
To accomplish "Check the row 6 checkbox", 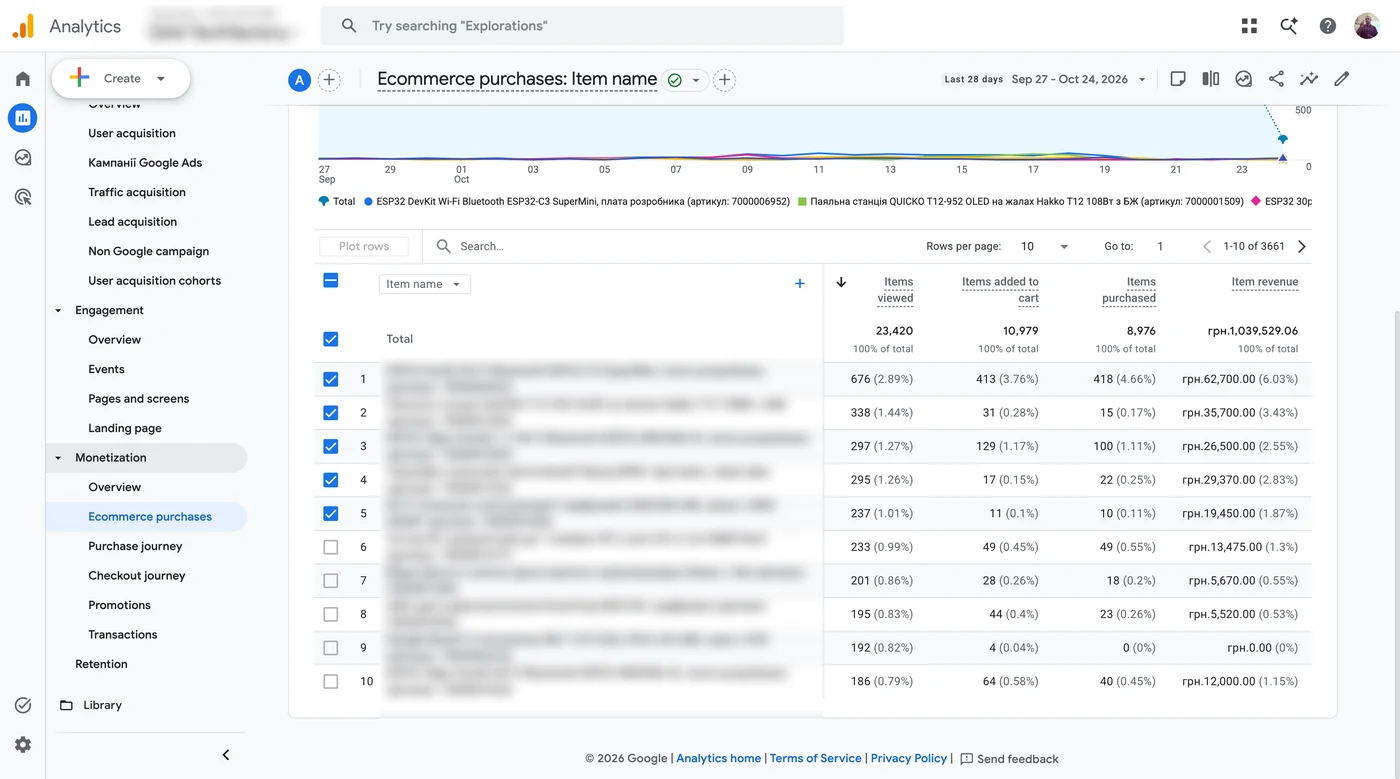I will (x=331, y=547).
